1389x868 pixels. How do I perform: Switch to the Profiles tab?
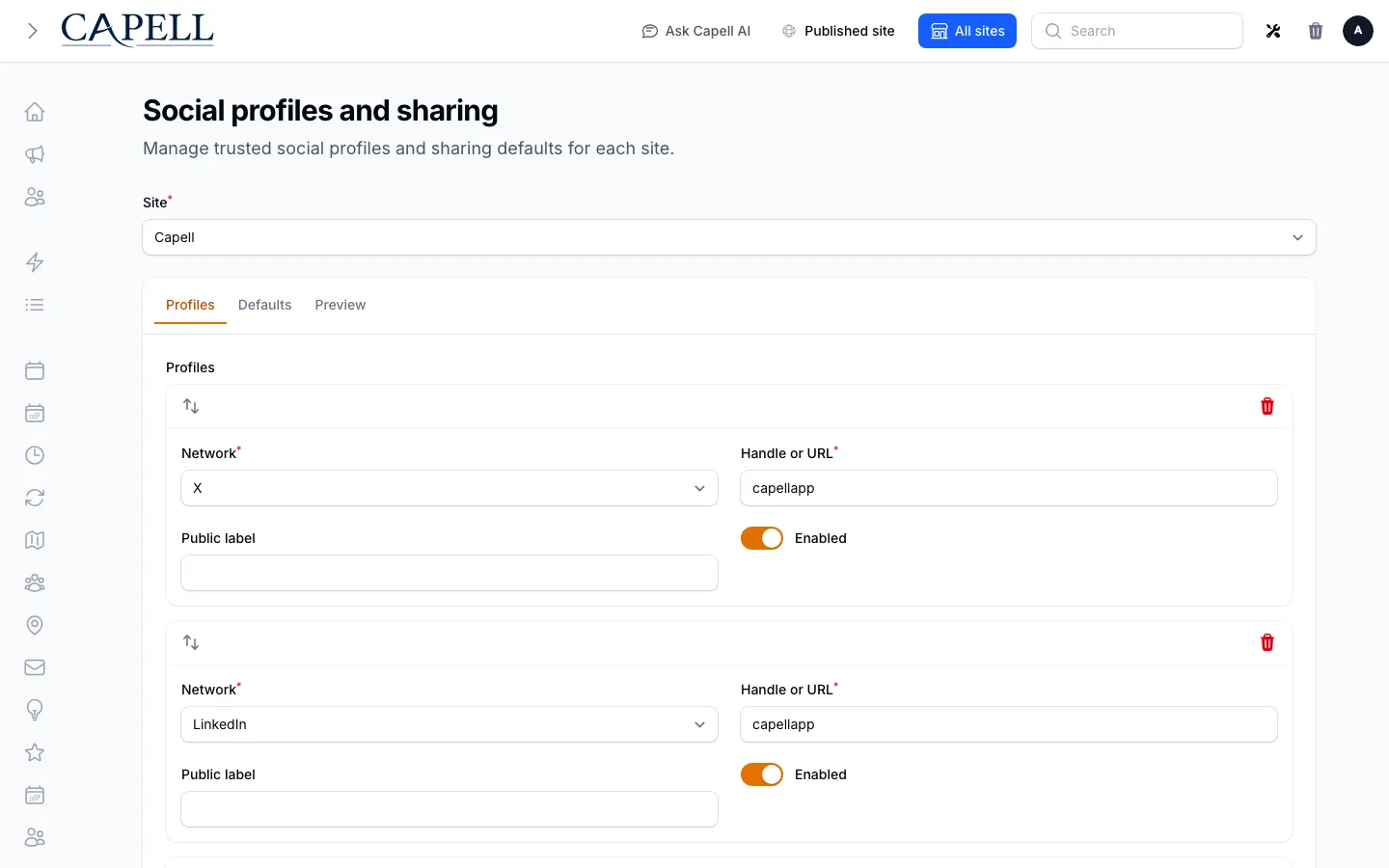tap(190, 305)
